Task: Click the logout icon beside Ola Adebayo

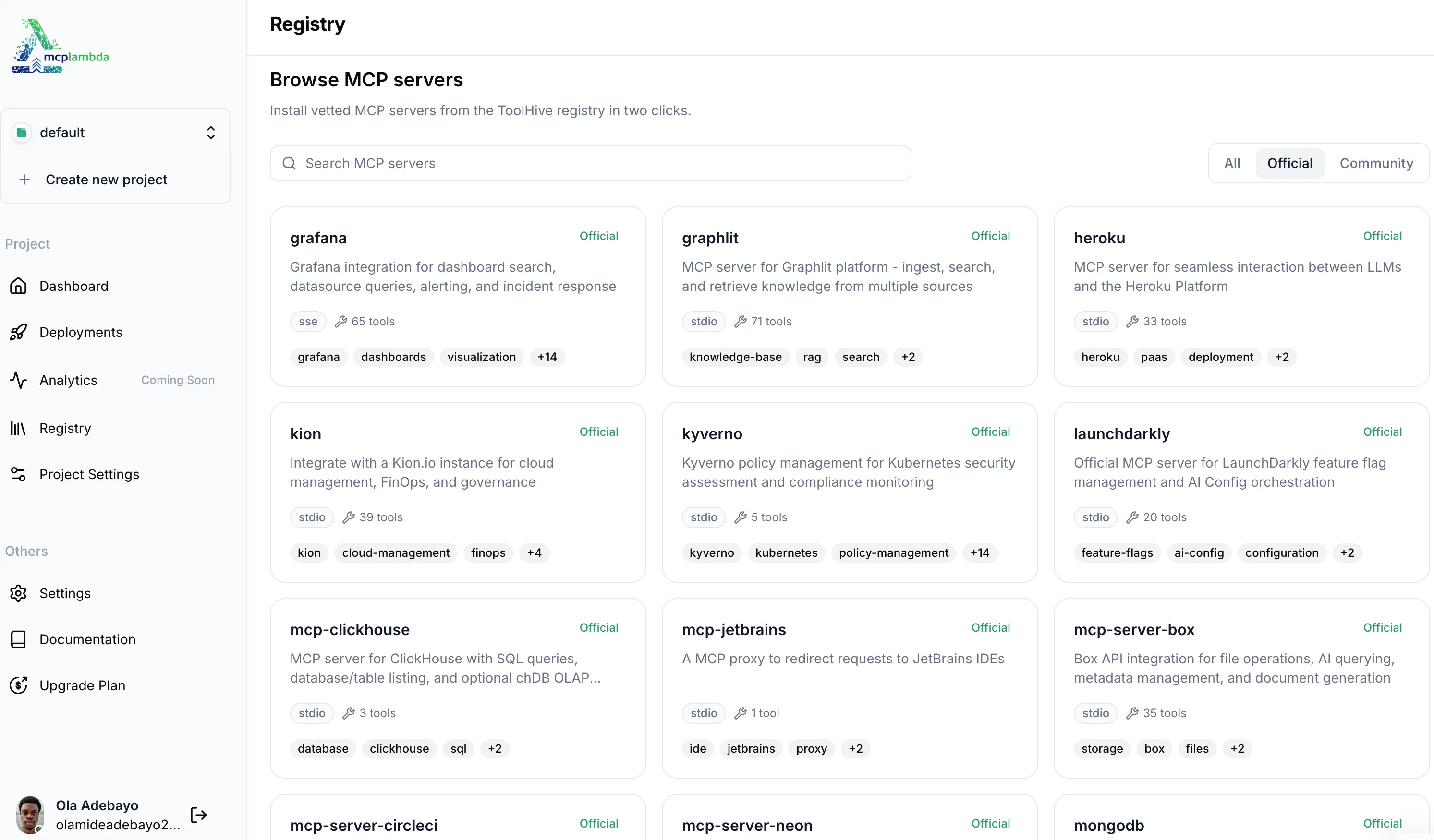Action: click(x=199, y=815)
